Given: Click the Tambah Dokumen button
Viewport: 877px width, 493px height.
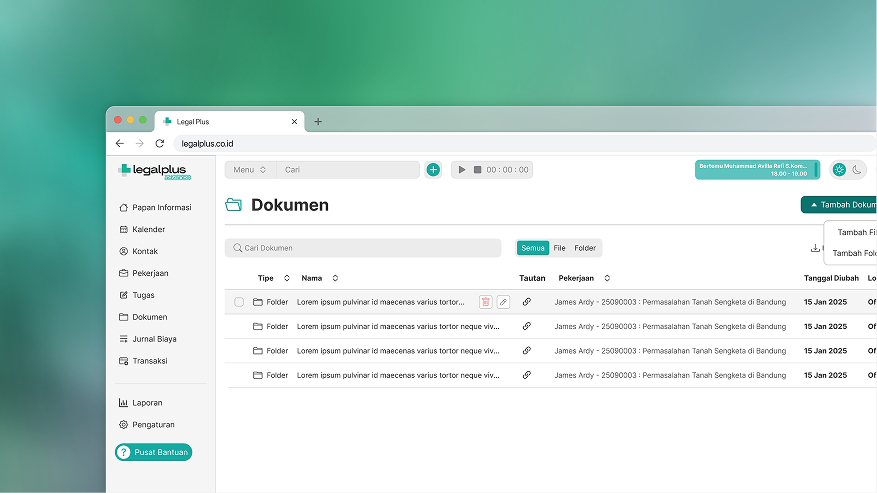Looking at the screenshot, I should click(840, 205).
